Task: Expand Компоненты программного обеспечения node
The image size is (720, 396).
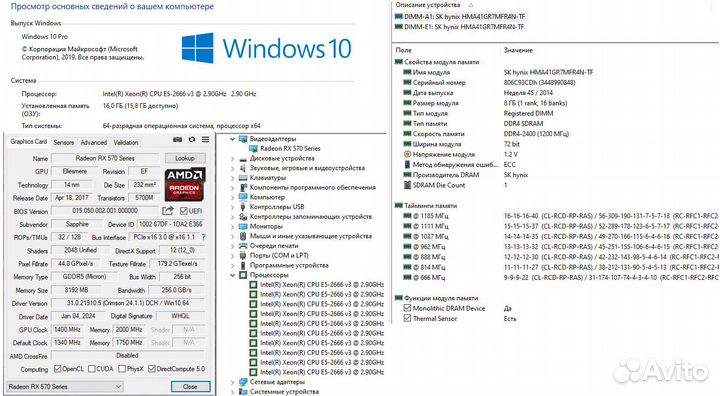Action: [232, 187]
